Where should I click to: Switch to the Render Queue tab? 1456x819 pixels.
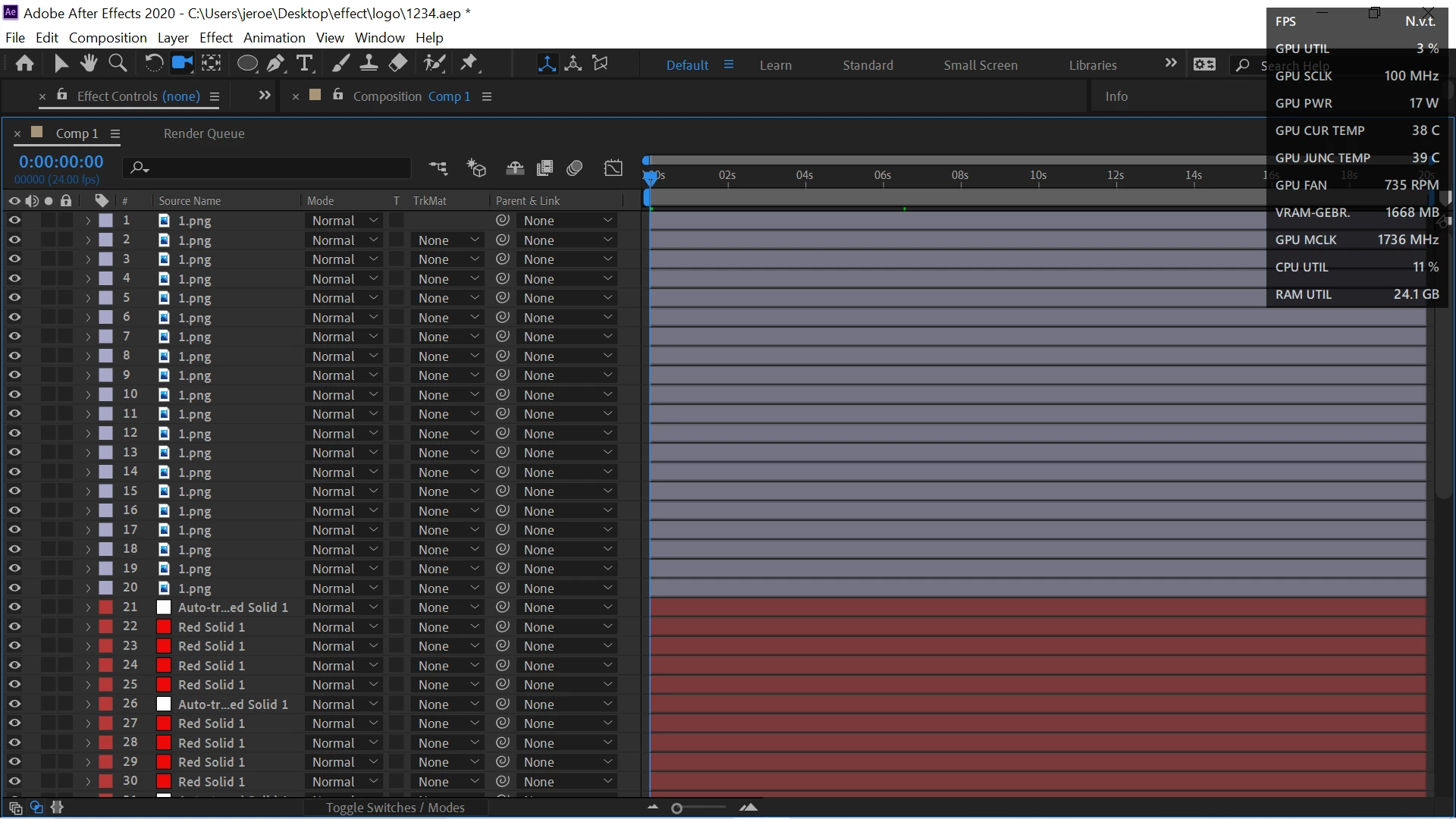pyautogui.click(x=204, y=133)
